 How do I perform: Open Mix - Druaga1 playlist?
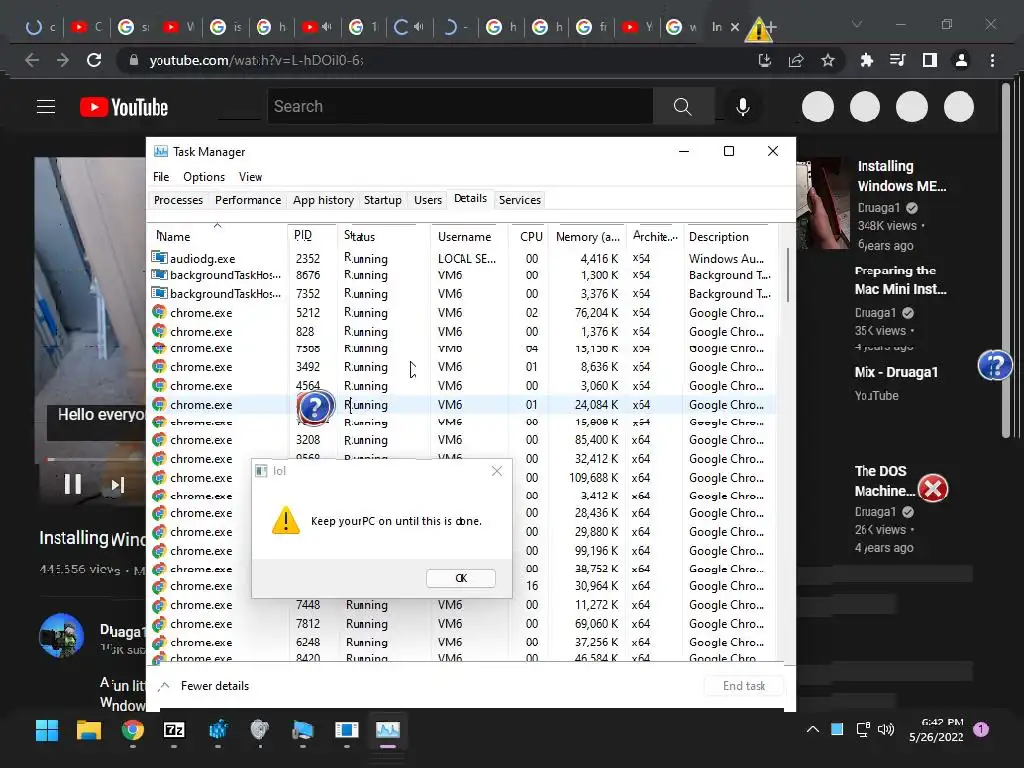tap(896, 372)
